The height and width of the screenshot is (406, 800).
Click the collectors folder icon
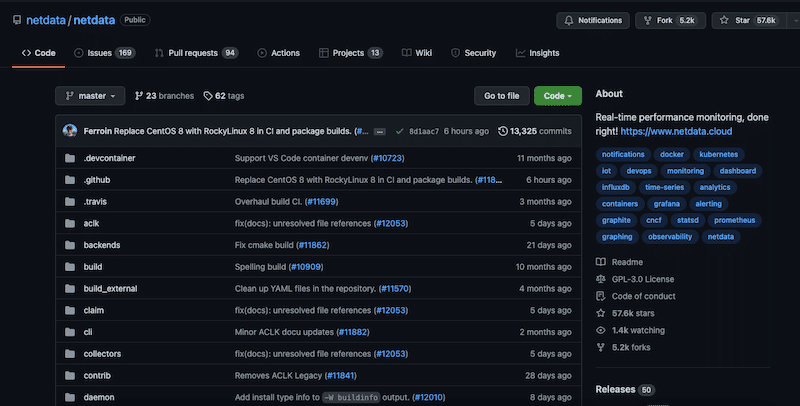(70, 354)
